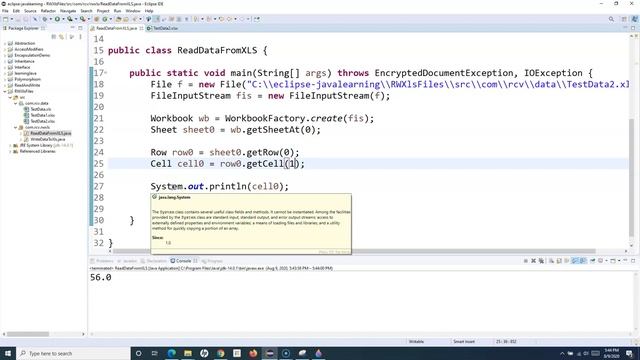This screenshot has height=360, width=640.
Task: Open the File menu
Action: point(5,11)
